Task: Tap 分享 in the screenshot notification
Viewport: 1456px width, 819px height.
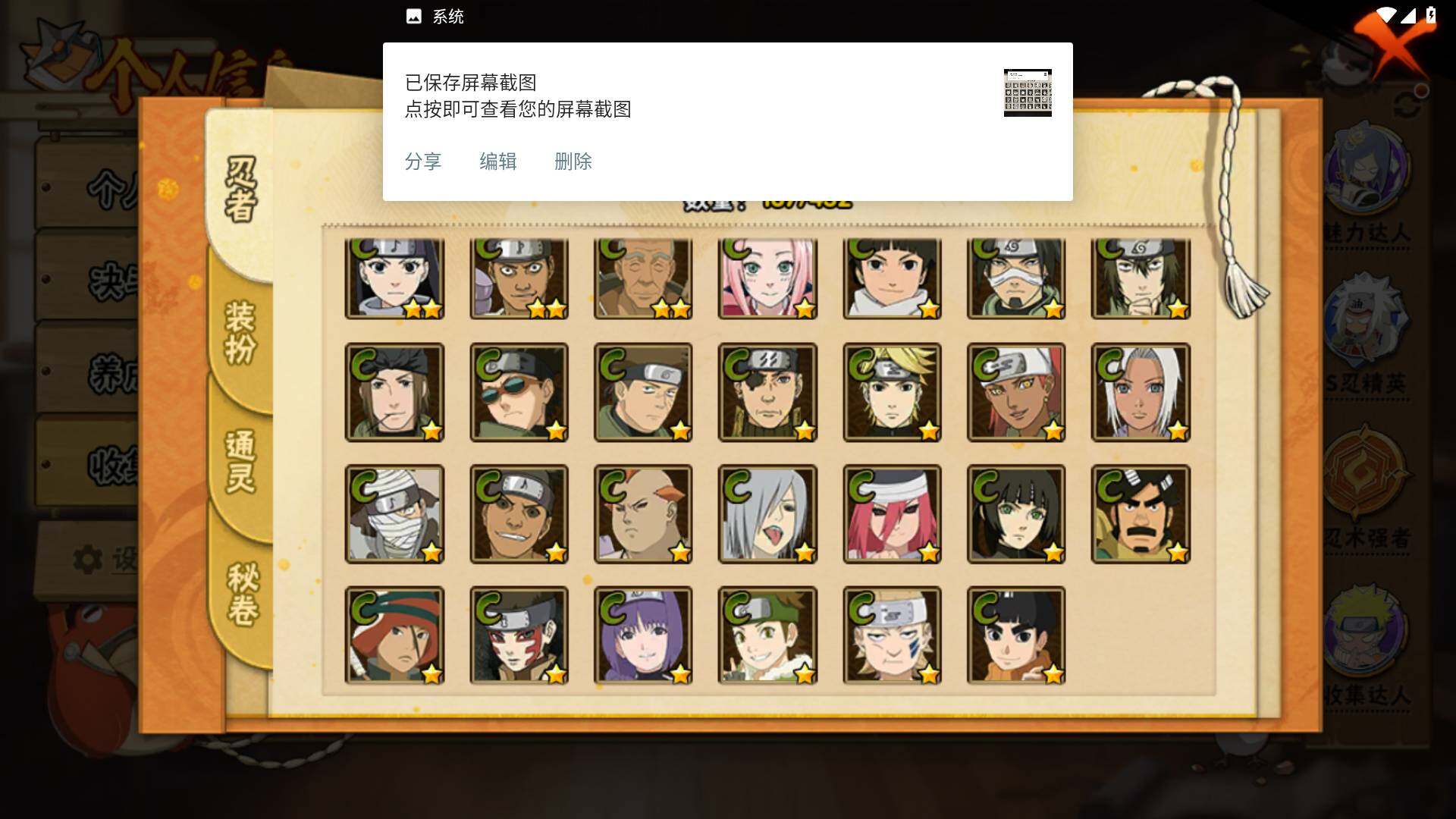Action: coord(423,162)
